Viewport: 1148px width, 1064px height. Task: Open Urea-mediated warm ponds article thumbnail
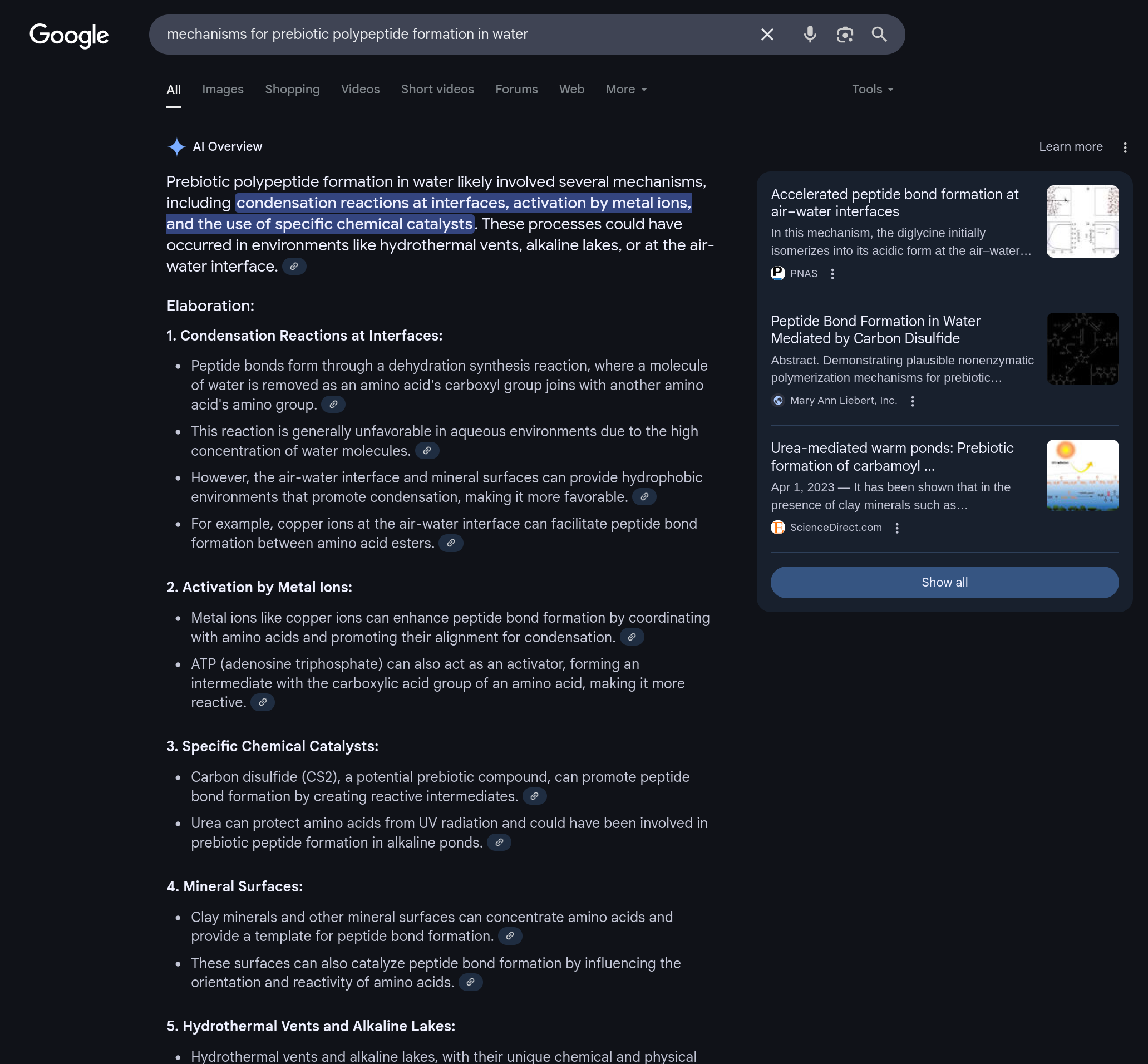[x=1082, y=476]
